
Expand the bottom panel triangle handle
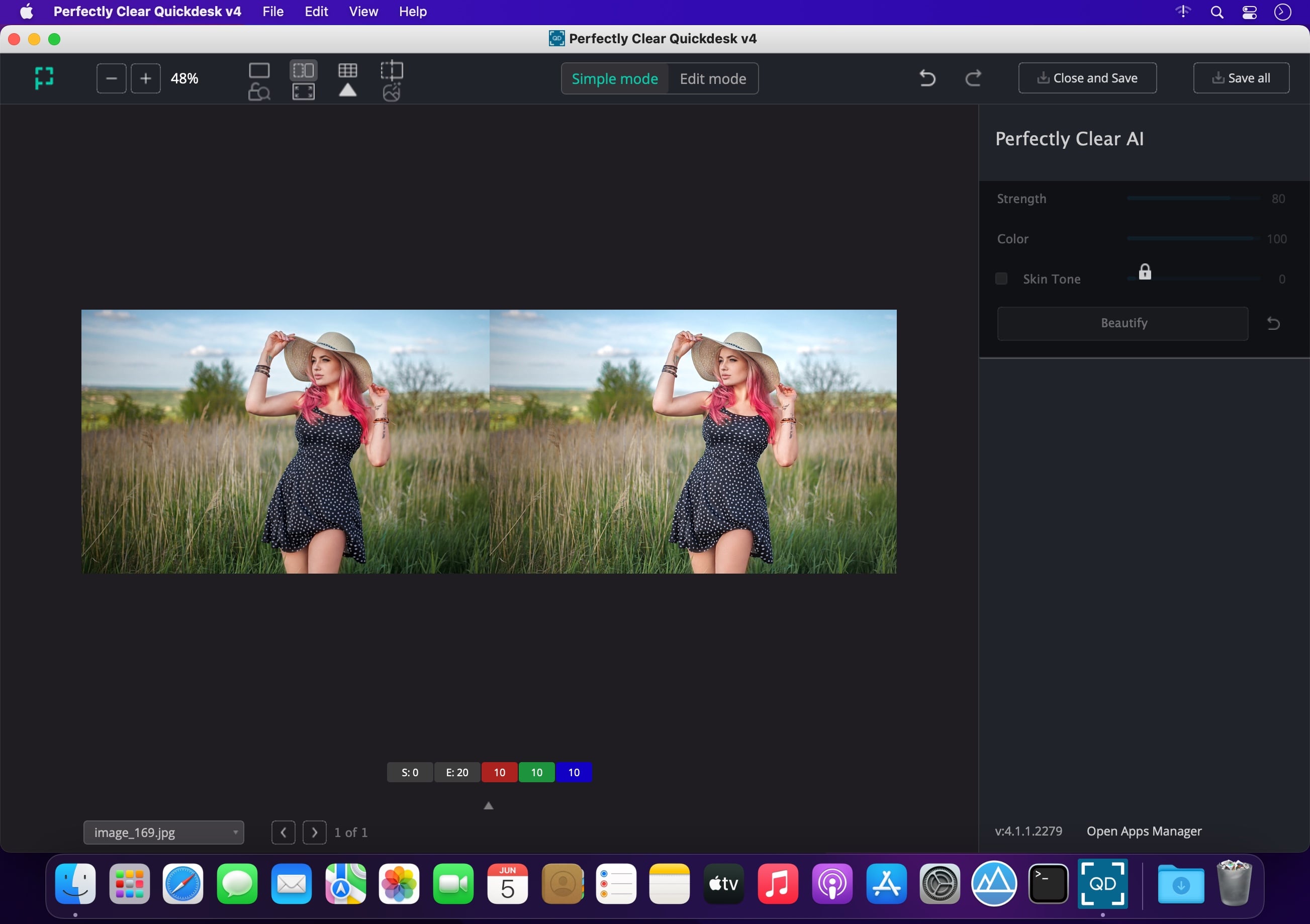pyautogui.click(x=489, y=806)
